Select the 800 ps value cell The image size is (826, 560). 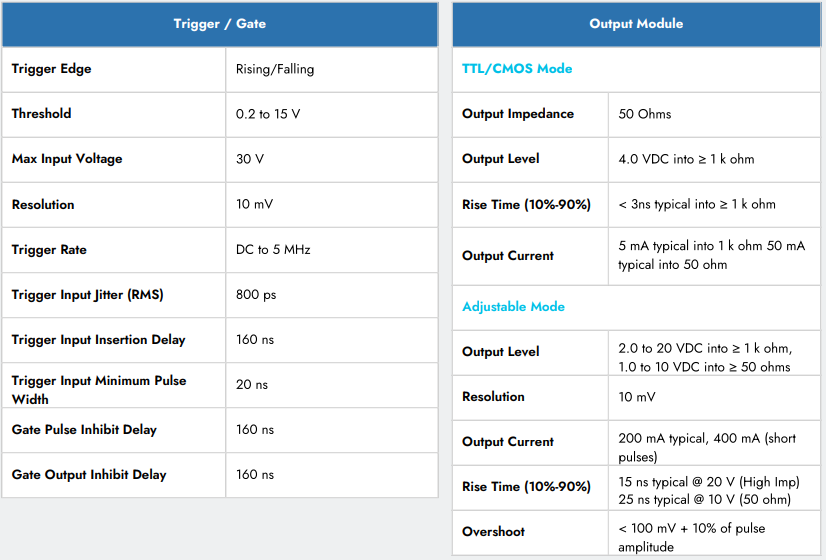click(255, 295)
